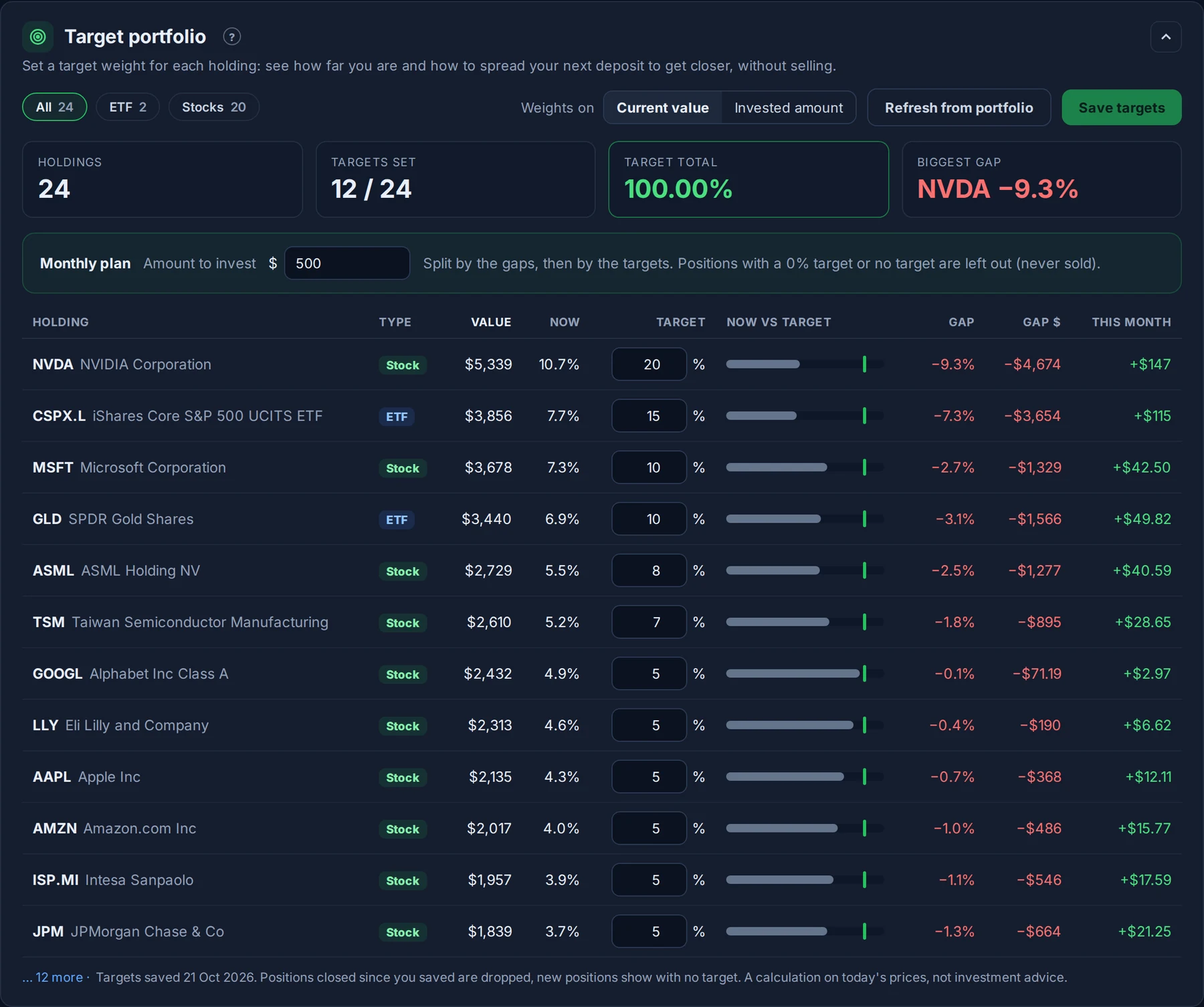Edit ASML target percentage field
Image resolution: width=1204 pixels, height=1007 pixels.
click(649, 570)
